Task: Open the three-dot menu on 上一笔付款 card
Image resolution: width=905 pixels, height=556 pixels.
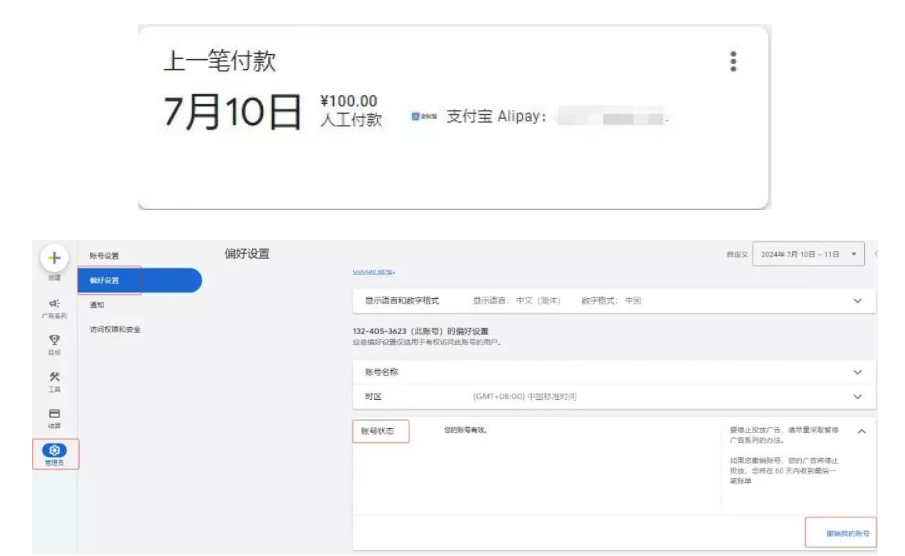Action: (733, 61)
